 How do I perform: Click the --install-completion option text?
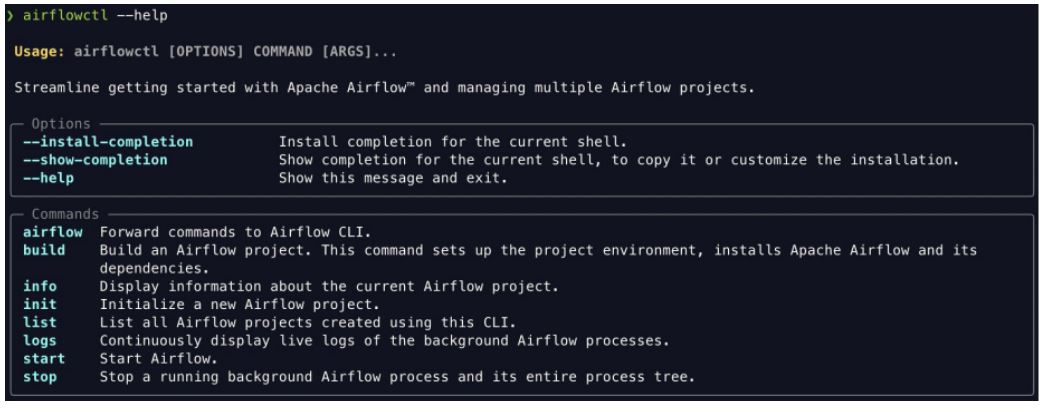click(108, 142)
